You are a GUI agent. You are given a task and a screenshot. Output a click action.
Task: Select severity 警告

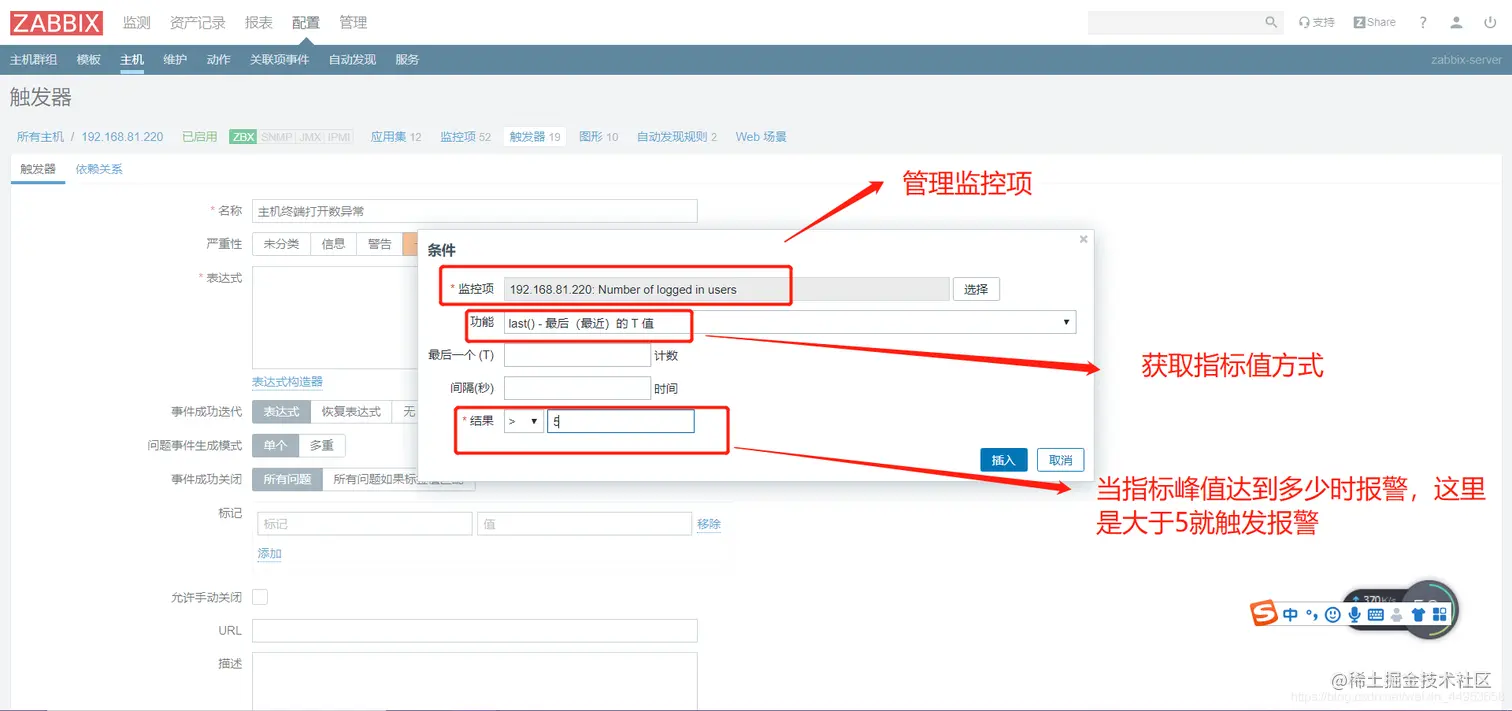(x=379, y=244)
